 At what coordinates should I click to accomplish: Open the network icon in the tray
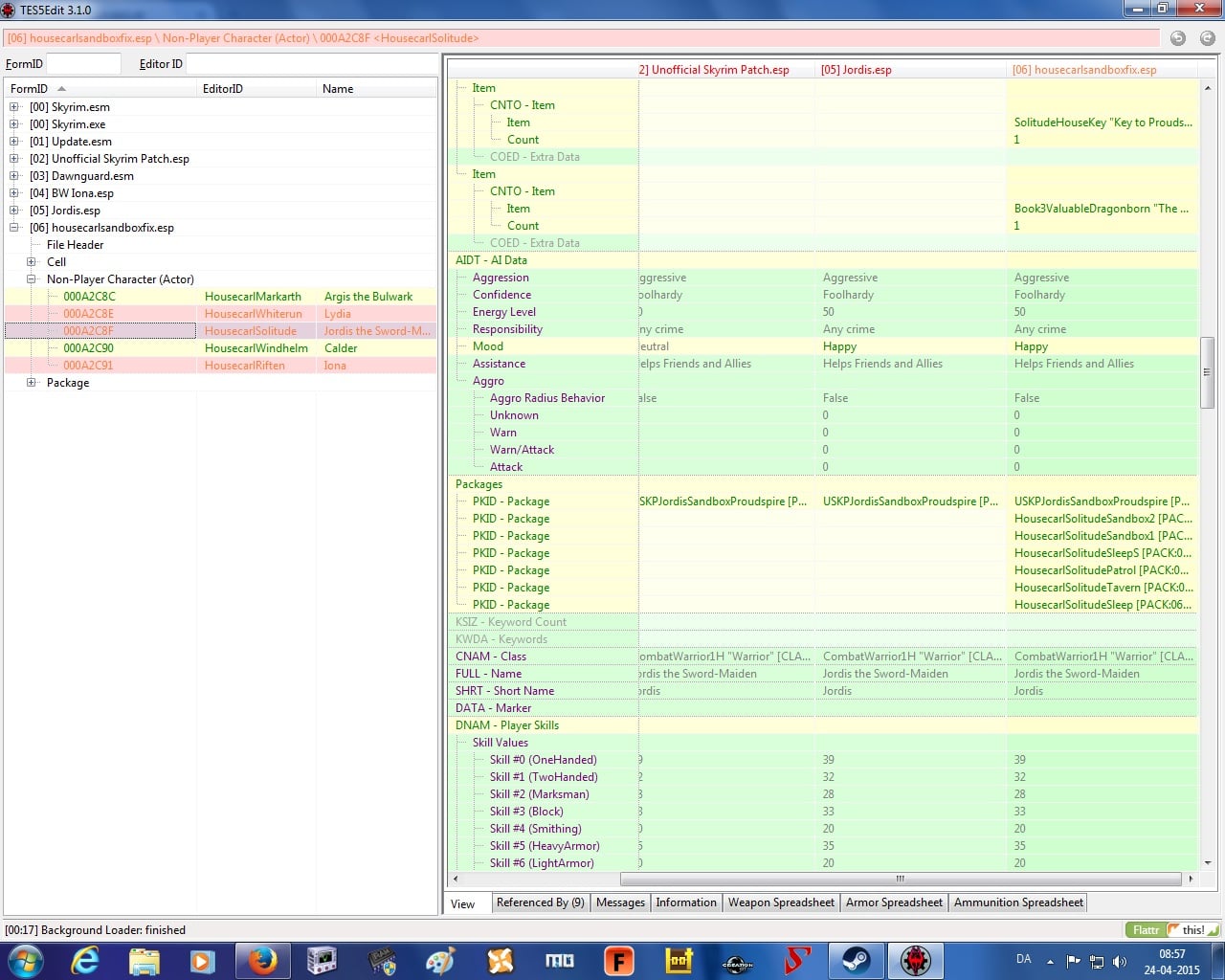[x=1097, y=961]
